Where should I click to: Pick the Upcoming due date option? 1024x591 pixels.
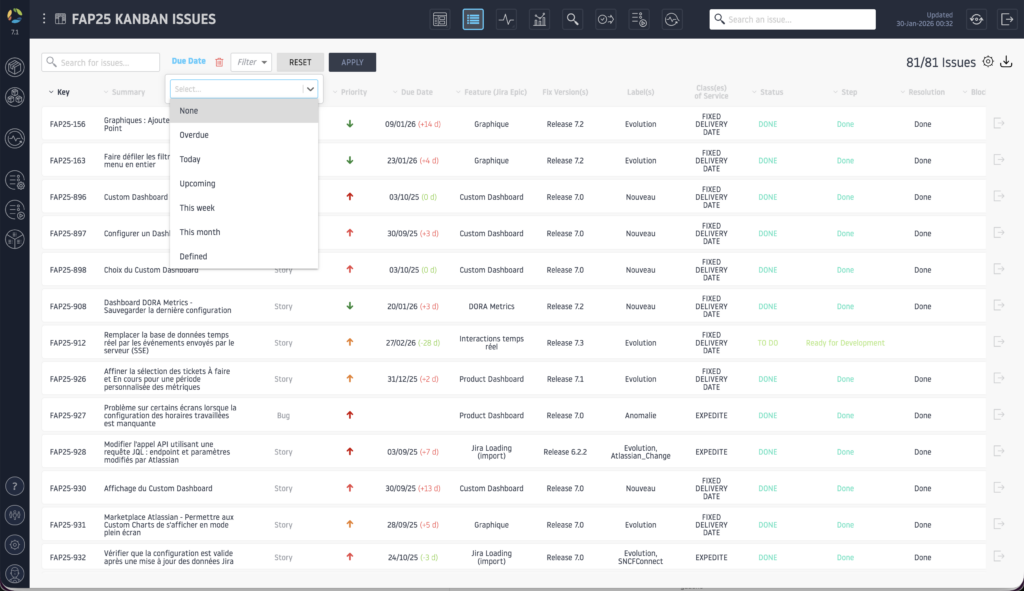pos(197,184)
